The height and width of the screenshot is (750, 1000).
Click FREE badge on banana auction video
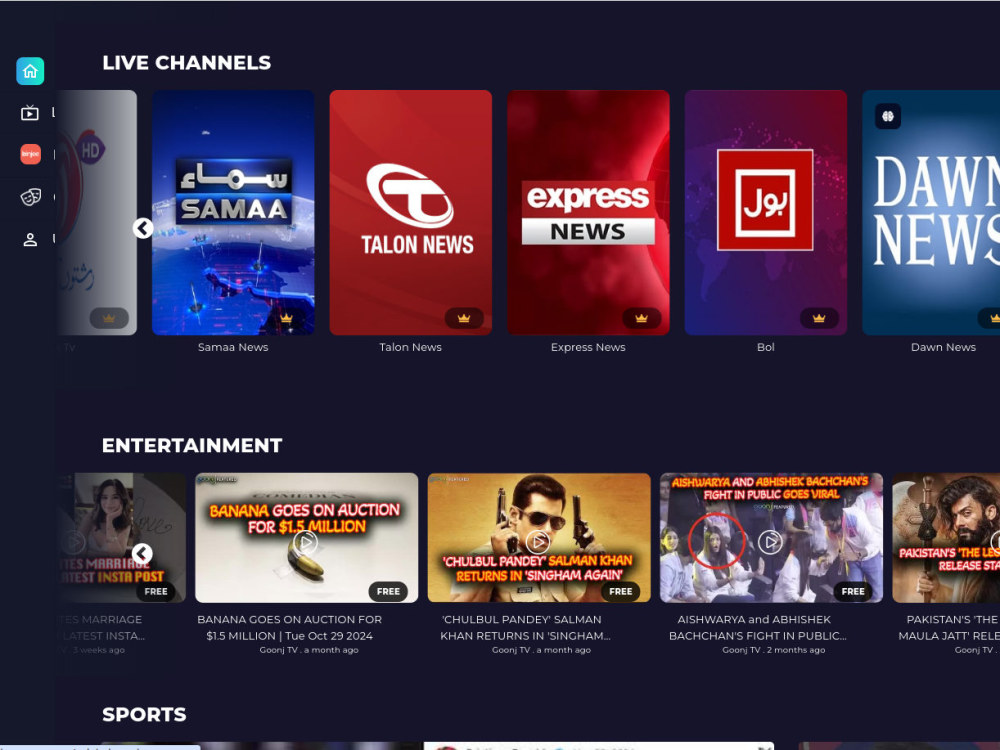tap(388, 591)
